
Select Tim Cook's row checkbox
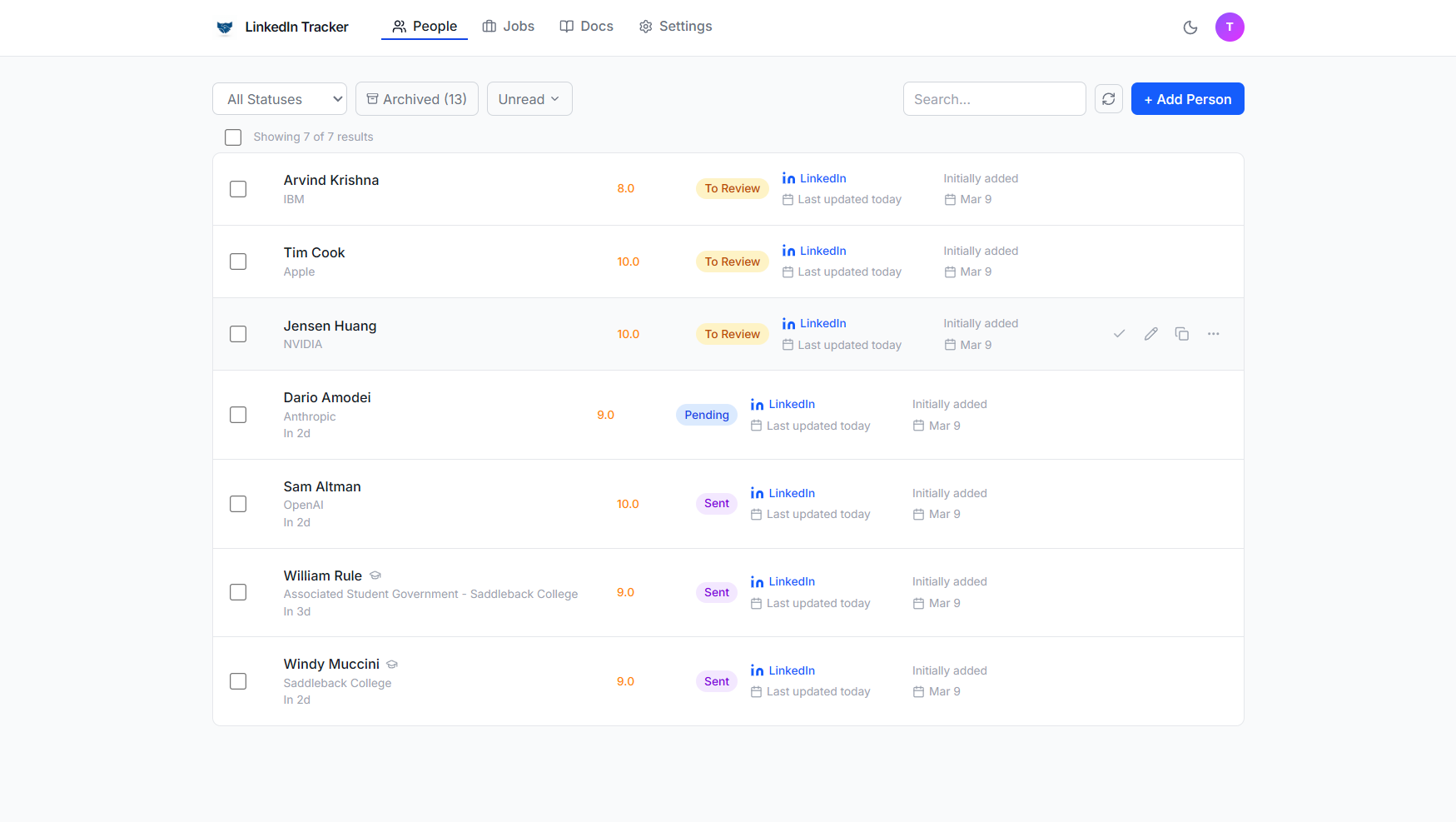click(x=237, y=261)
